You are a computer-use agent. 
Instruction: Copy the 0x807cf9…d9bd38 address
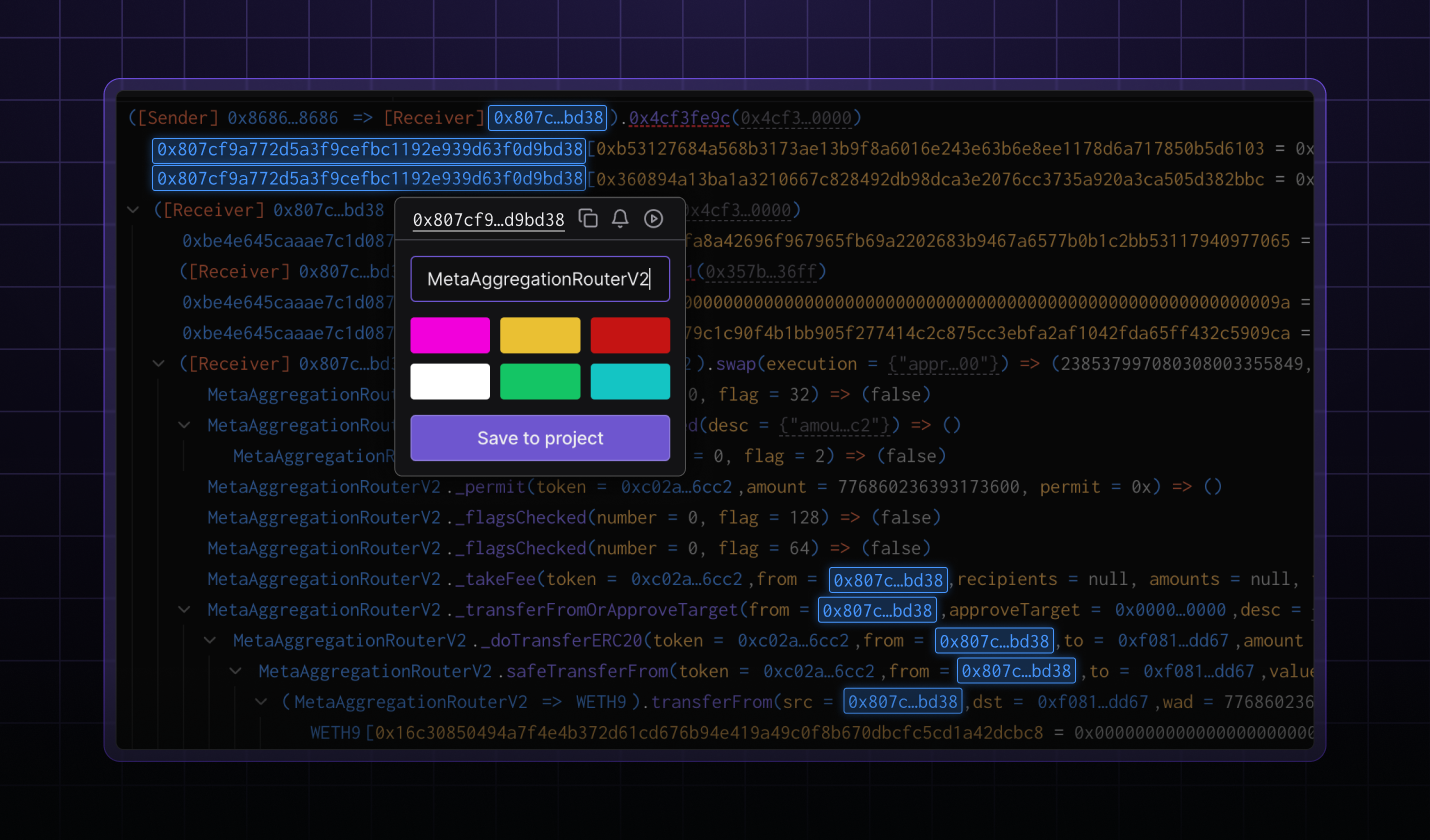589,219
